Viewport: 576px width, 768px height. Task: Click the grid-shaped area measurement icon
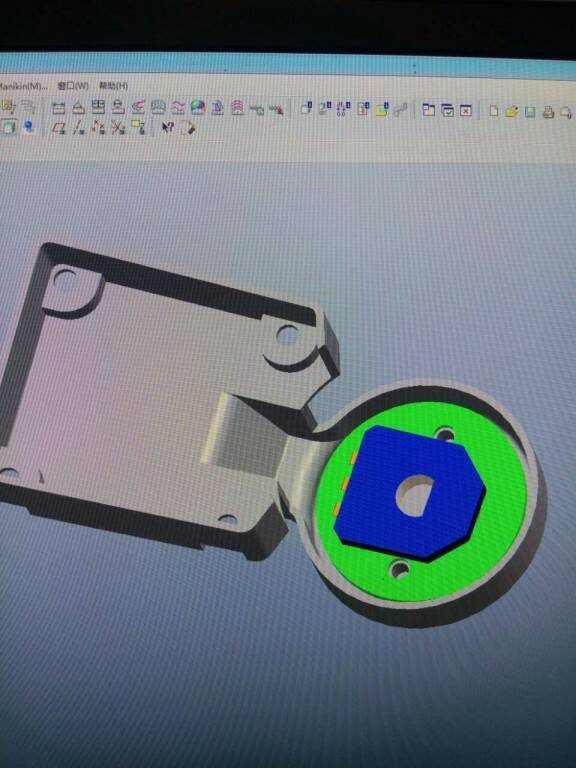[x=98, y=107]
